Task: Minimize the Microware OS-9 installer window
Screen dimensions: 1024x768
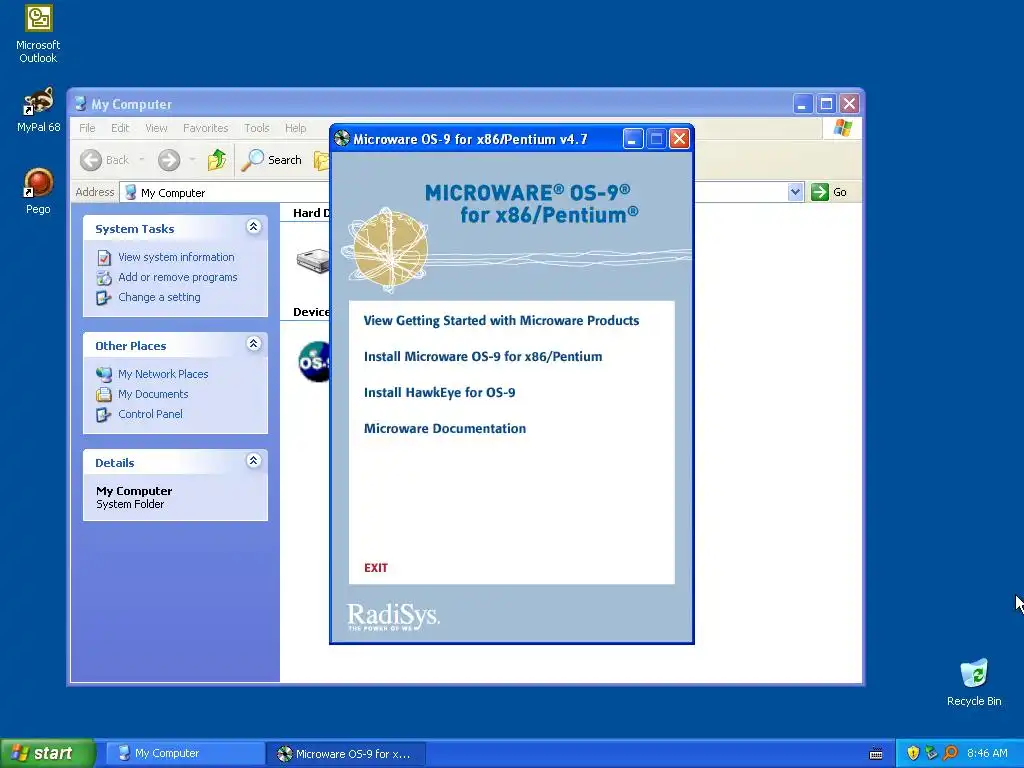Action: pyautogui.click(x=632, y=138)
